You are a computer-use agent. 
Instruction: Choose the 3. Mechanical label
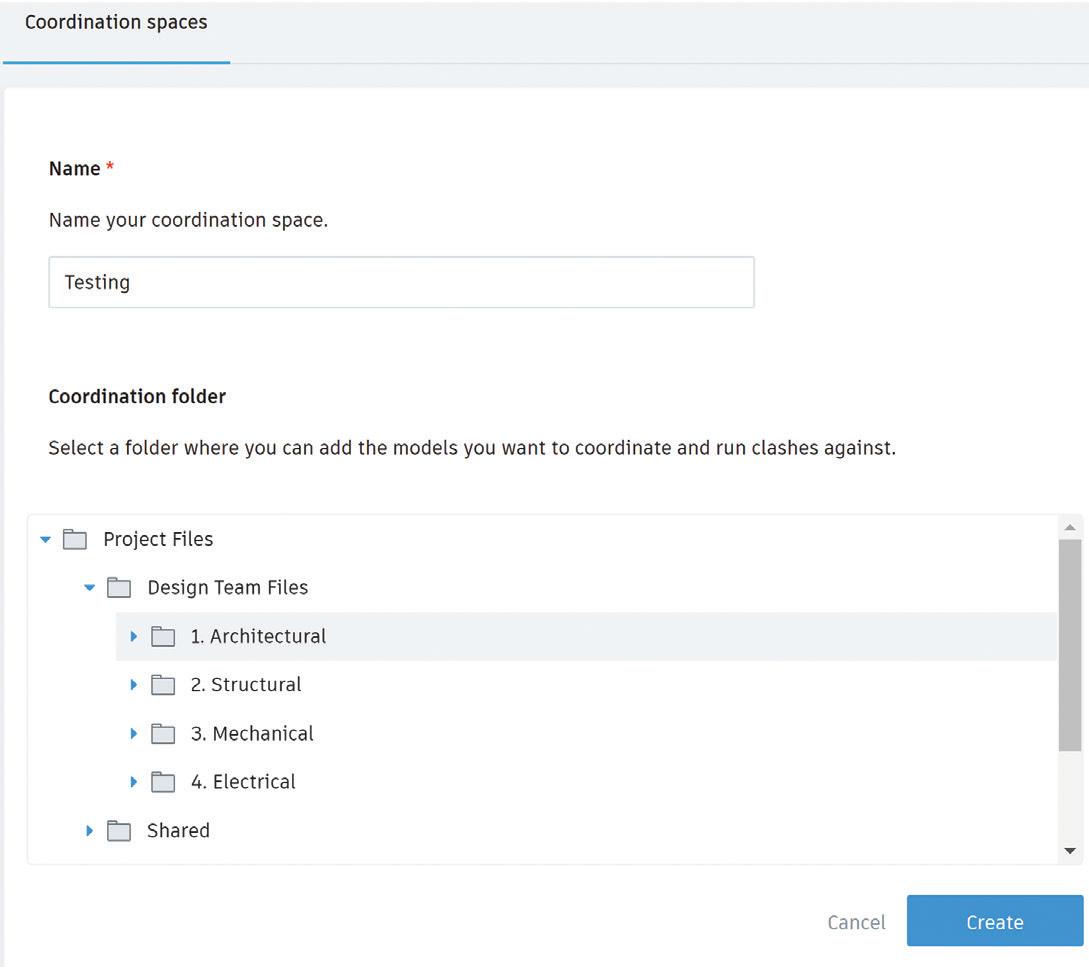coord(252,734)
